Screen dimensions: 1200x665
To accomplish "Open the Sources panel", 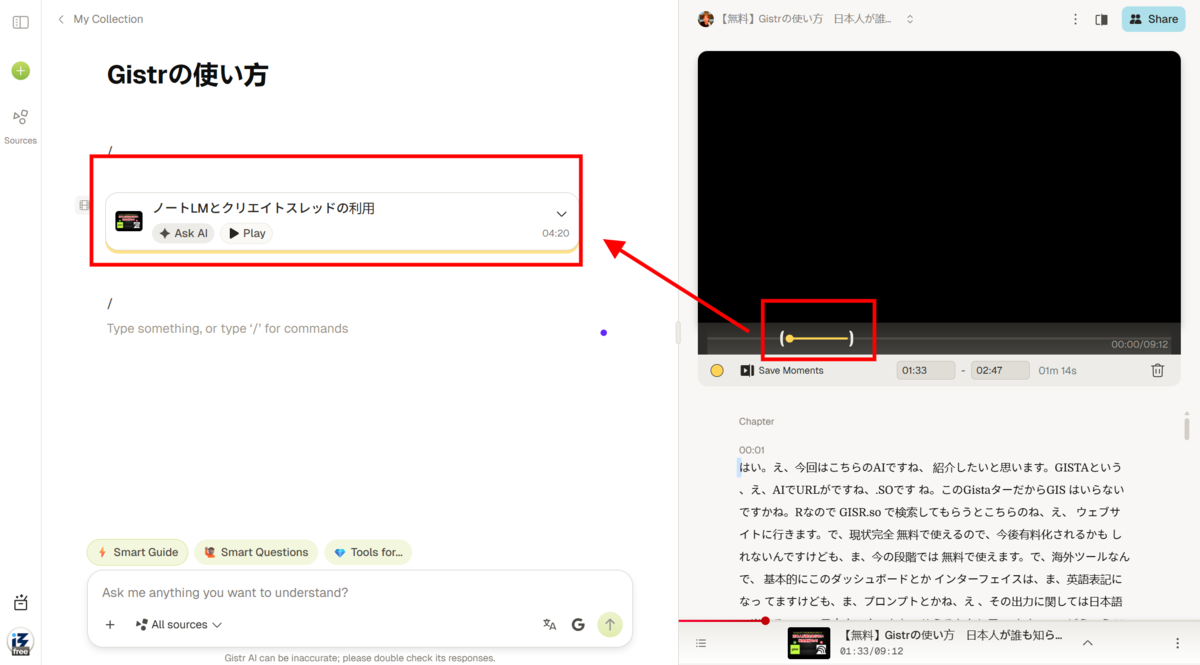I will [x=20, y=126].
